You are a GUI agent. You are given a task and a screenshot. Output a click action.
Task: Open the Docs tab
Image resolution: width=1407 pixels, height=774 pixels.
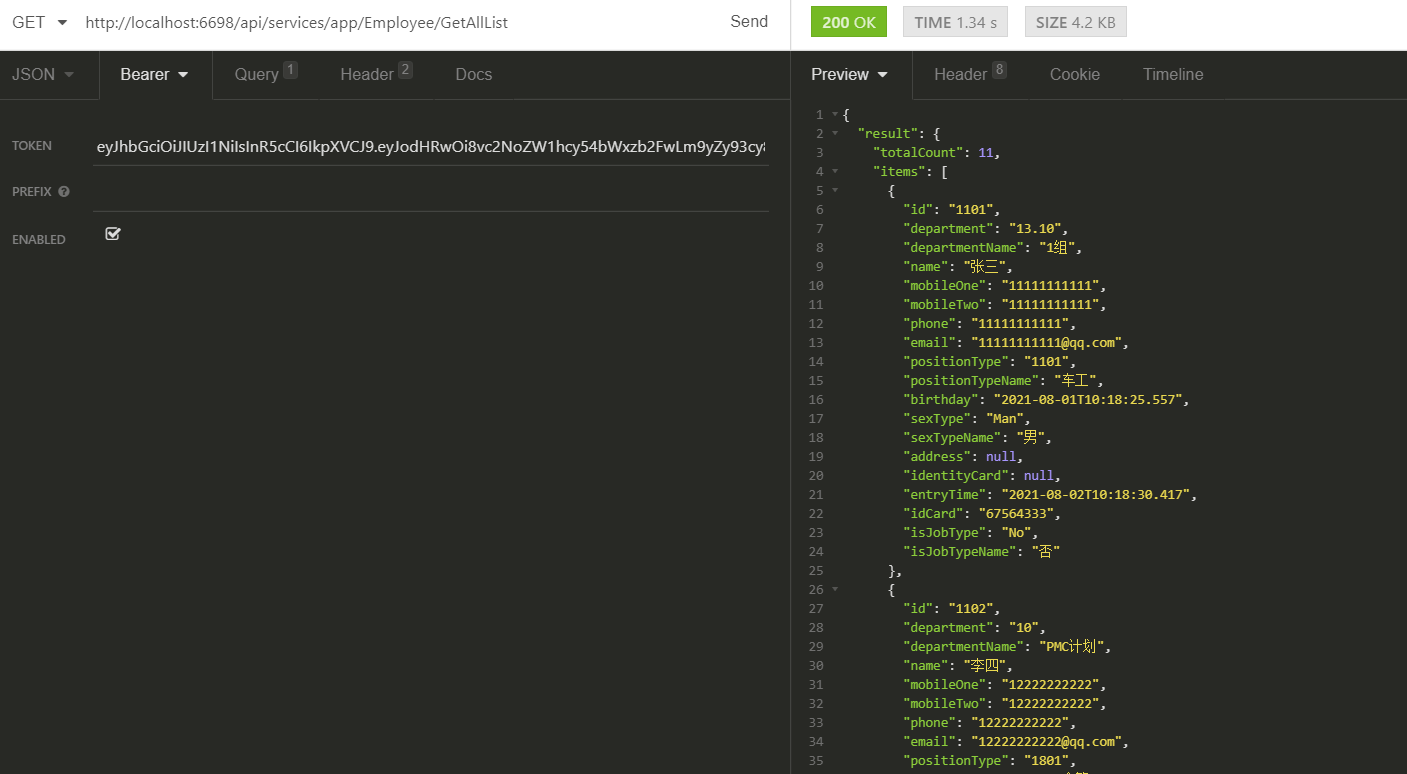(473, 74)
